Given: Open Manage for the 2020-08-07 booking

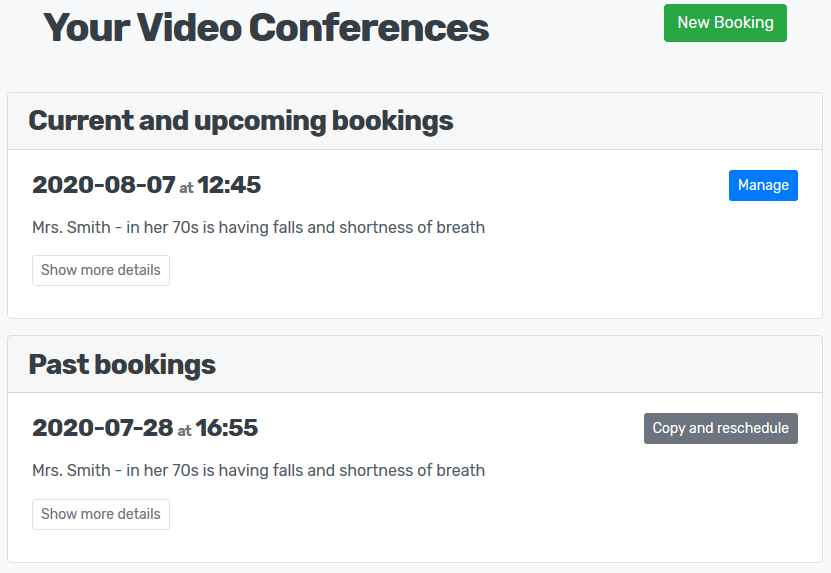Looking at the screenshot, I should [x=763, y=185].
